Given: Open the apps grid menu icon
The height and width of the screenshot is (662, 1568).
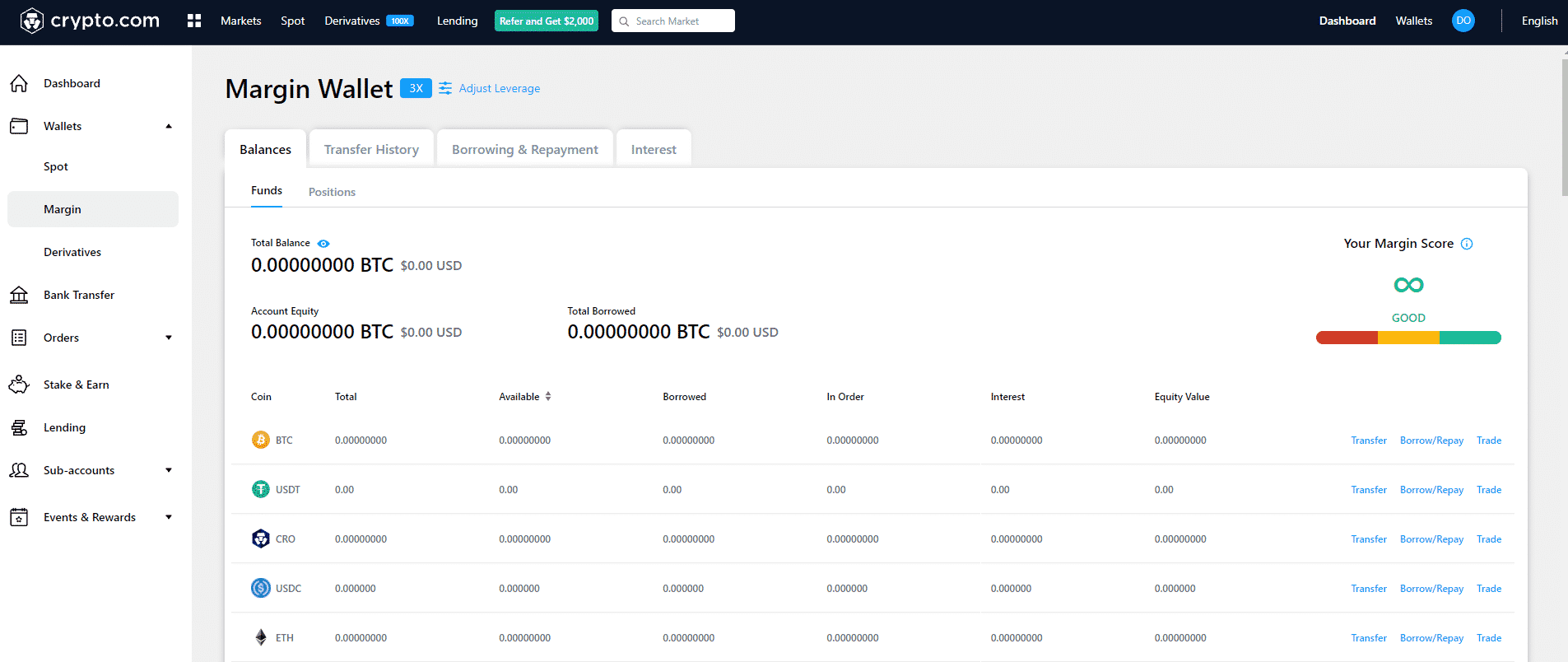Looking at the screenshot, I should [194, 21].
